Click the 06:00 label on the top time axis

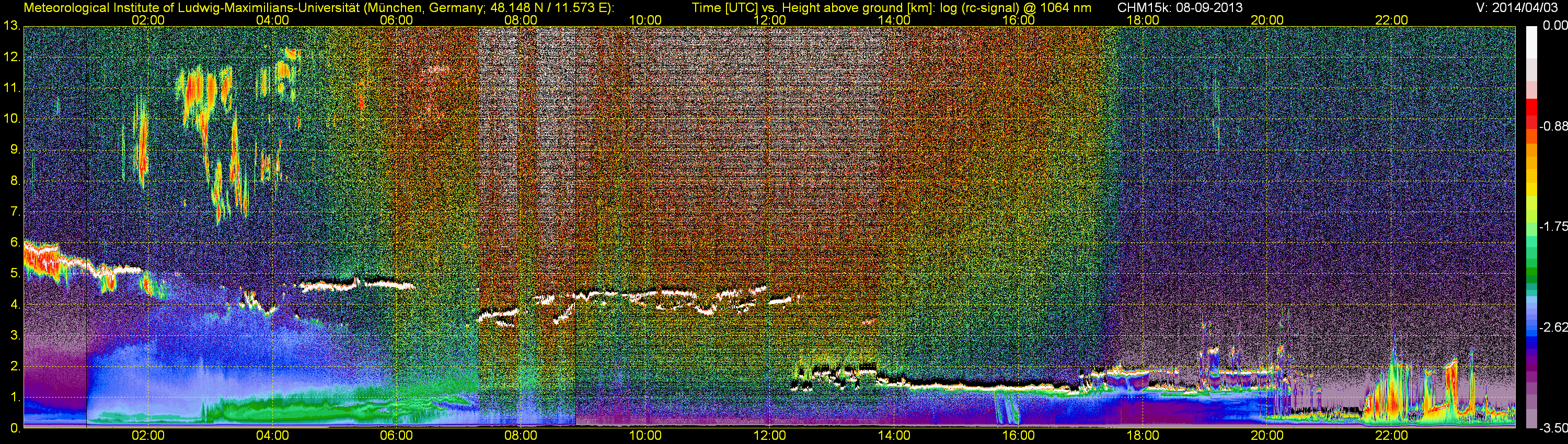coord(396,20)
